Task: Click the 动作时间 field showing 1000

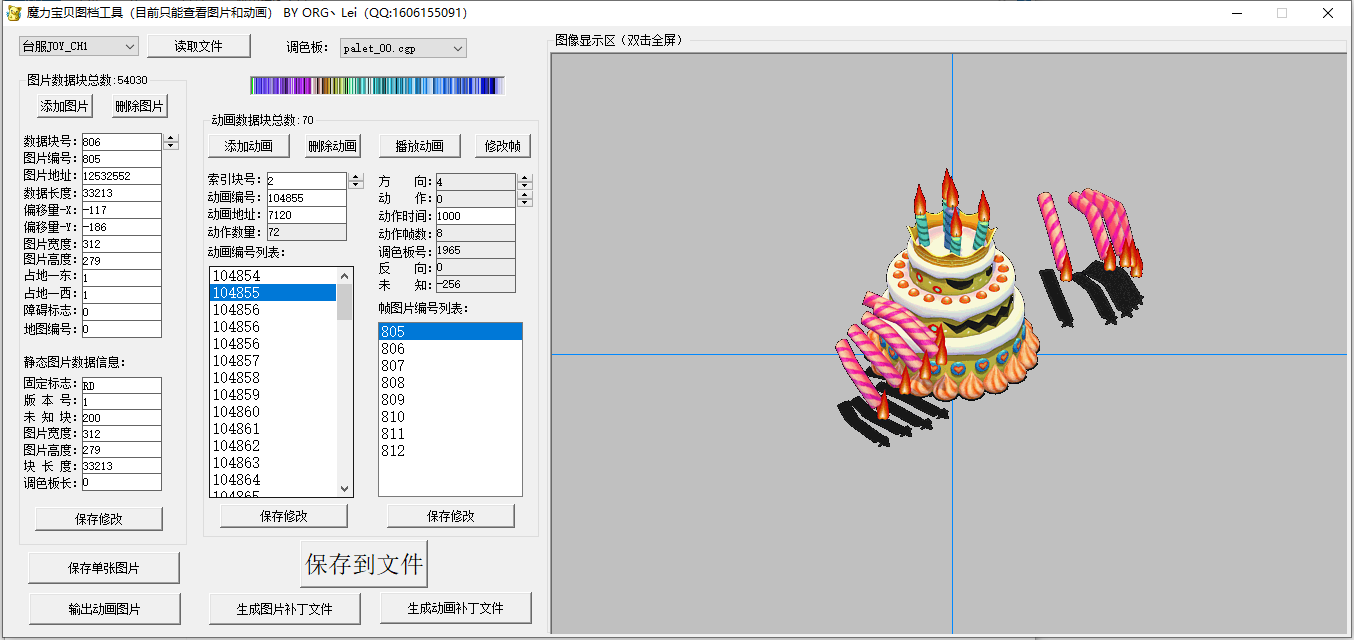Action: (x=475, y=216)
